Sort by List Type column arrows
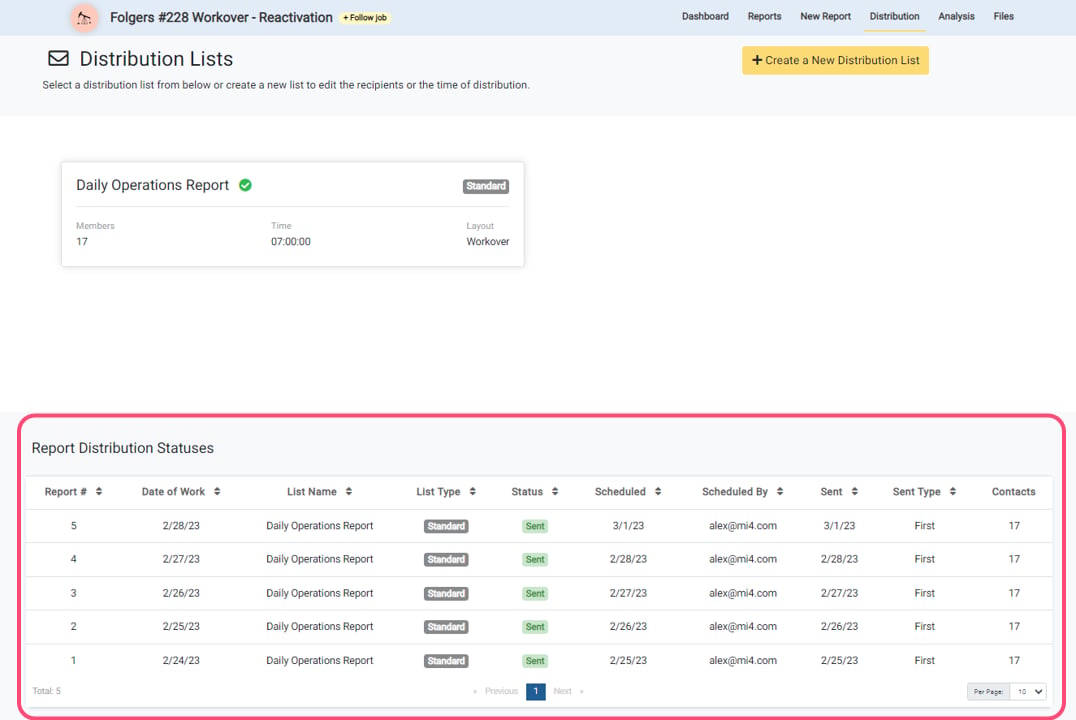This screenshot has width=1076, height=720. 472,491
